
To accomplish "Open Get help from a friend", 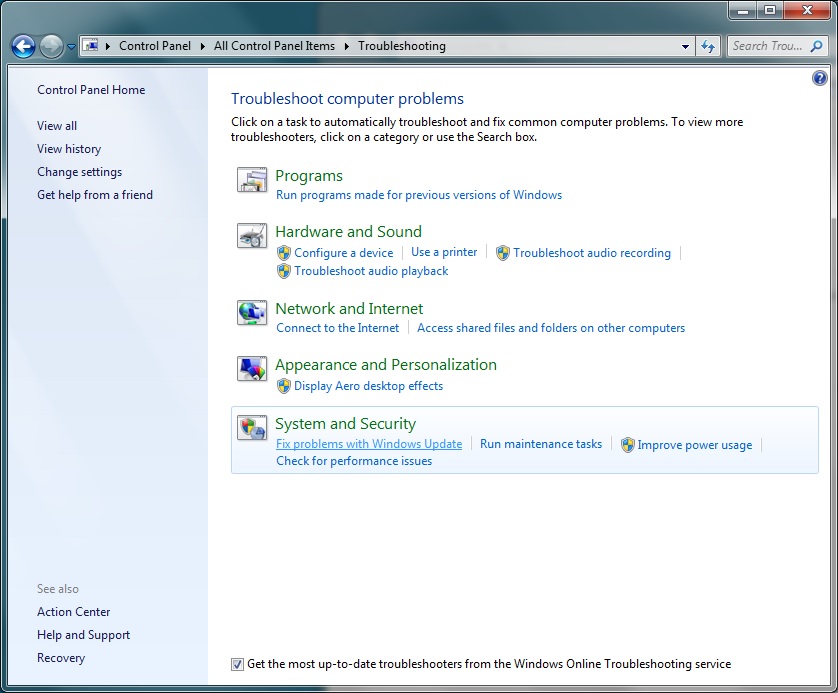I will click(x=95, y=195).
